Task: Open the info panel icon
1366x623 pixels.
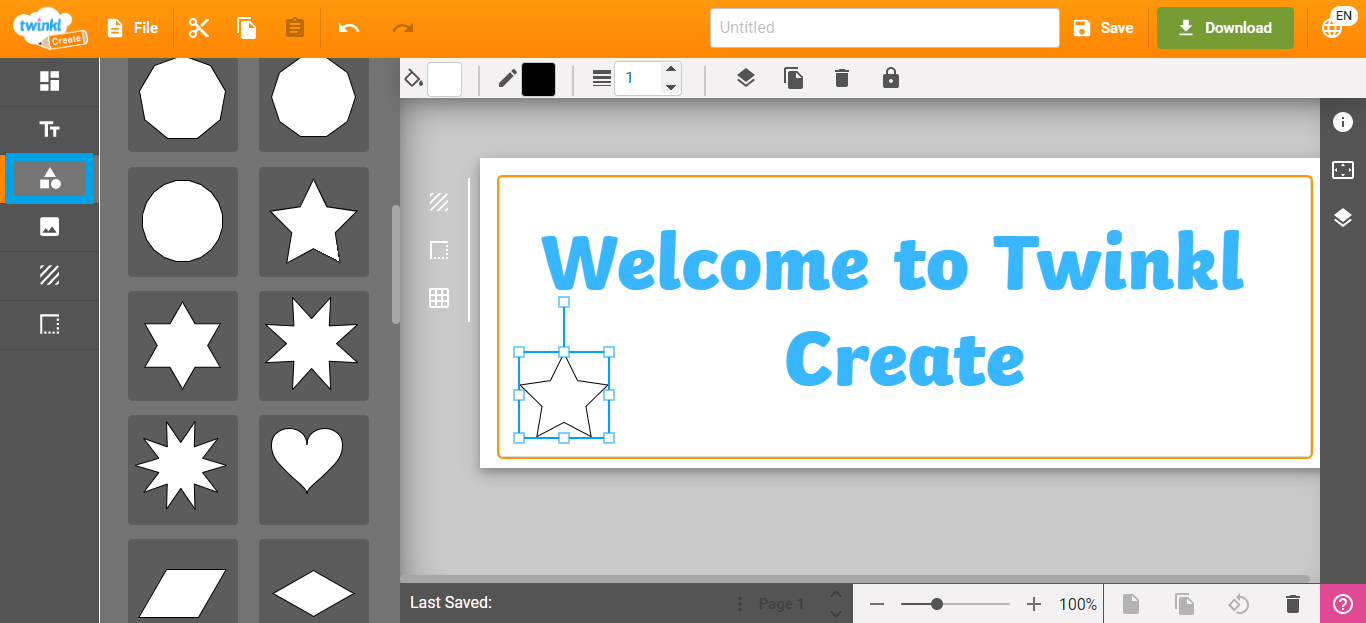Action: 1343,122
